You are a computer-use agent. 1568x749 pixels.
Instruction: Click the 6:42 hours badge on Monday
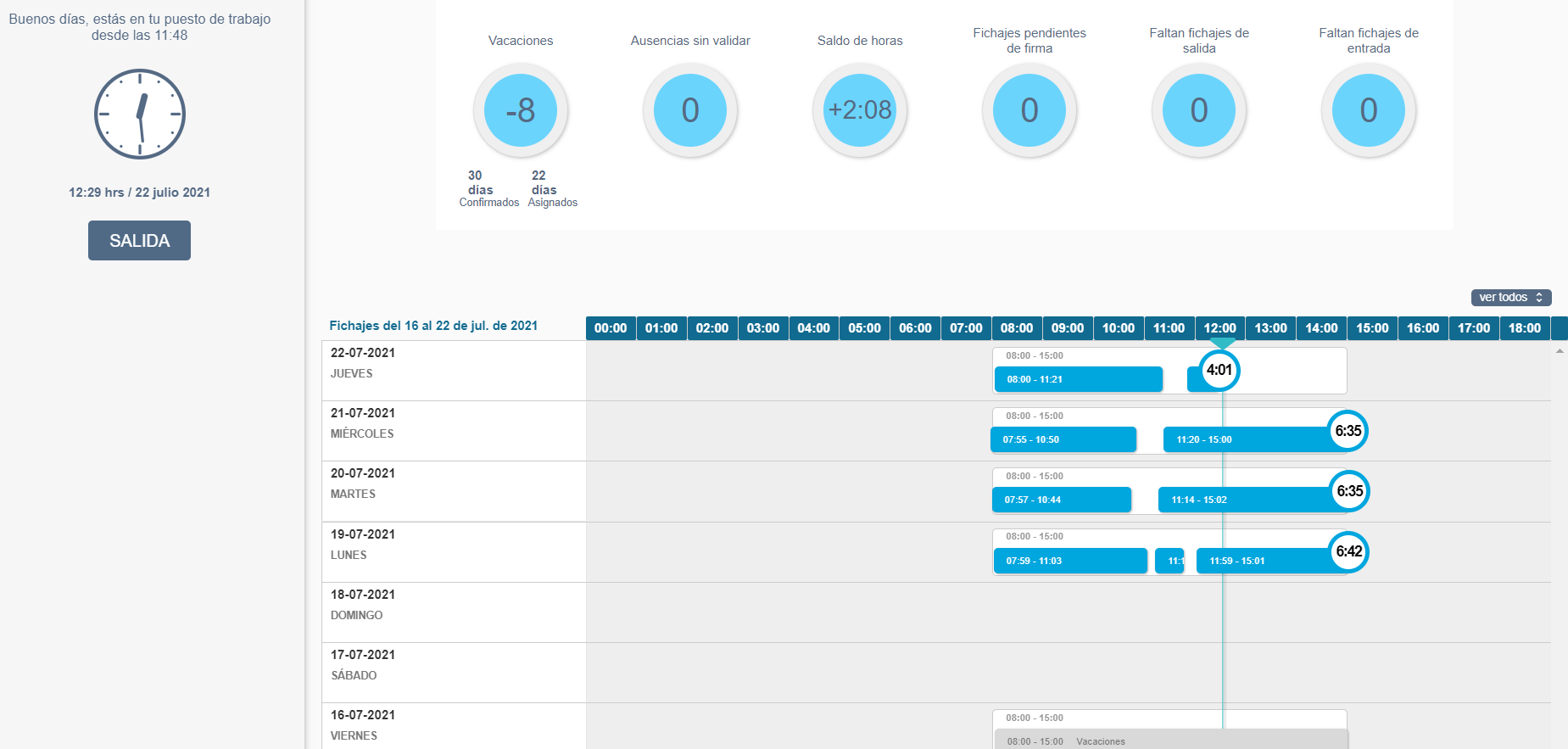(1349, 551)
